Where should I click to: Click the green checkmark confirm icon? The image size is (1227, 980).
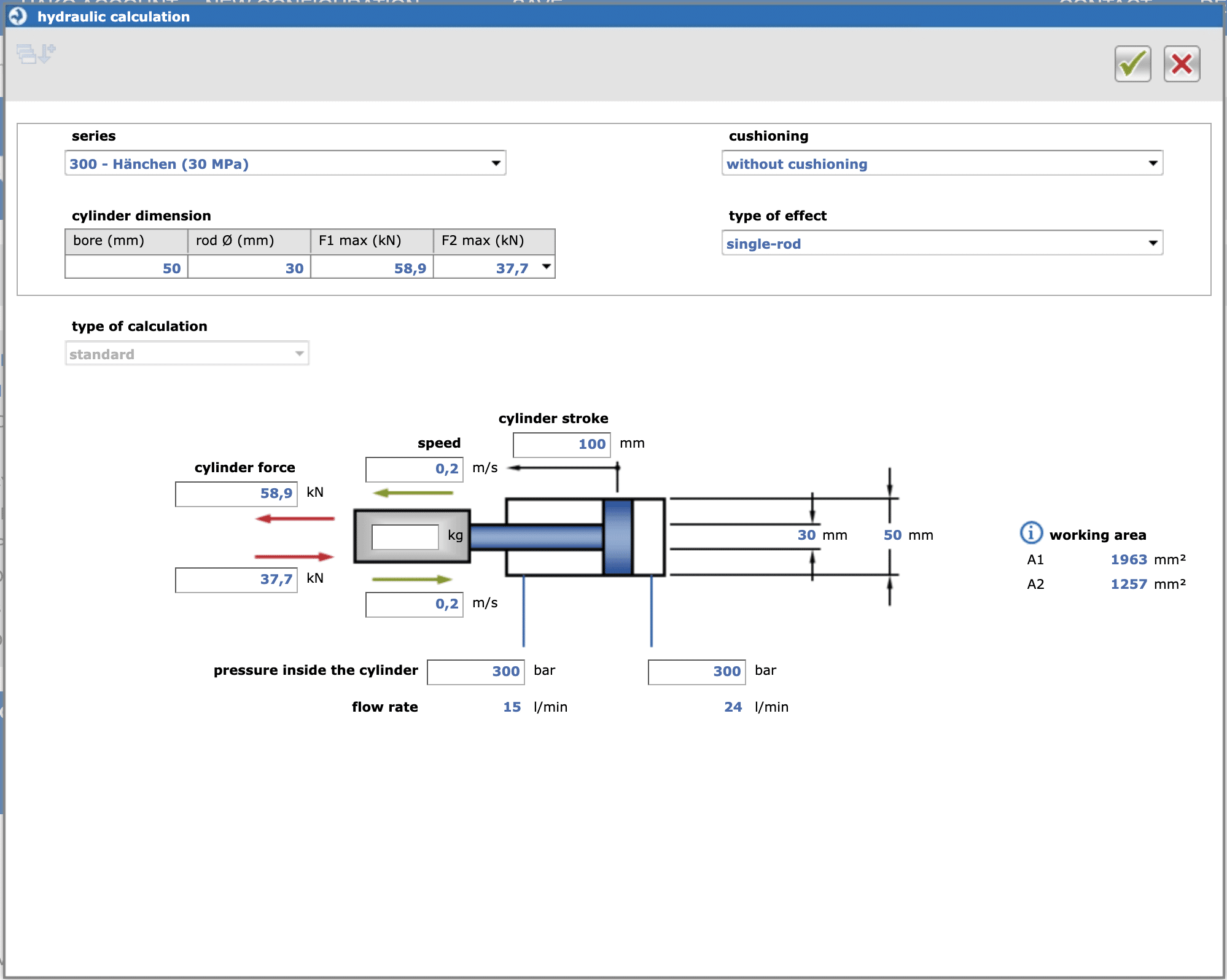point(1132,64)
